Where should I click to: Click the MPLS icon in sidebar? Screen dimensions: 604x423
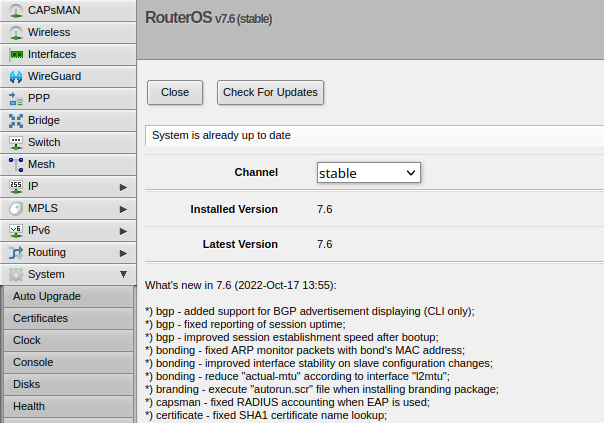click(x=16, y=208)
